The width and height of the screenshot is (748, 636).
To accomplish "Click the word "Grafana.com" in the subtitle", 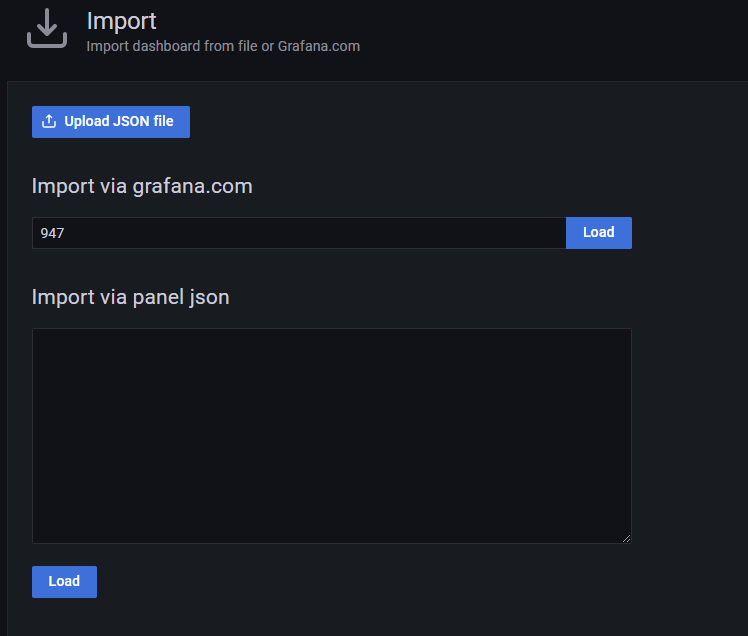I will coord(322,46).
